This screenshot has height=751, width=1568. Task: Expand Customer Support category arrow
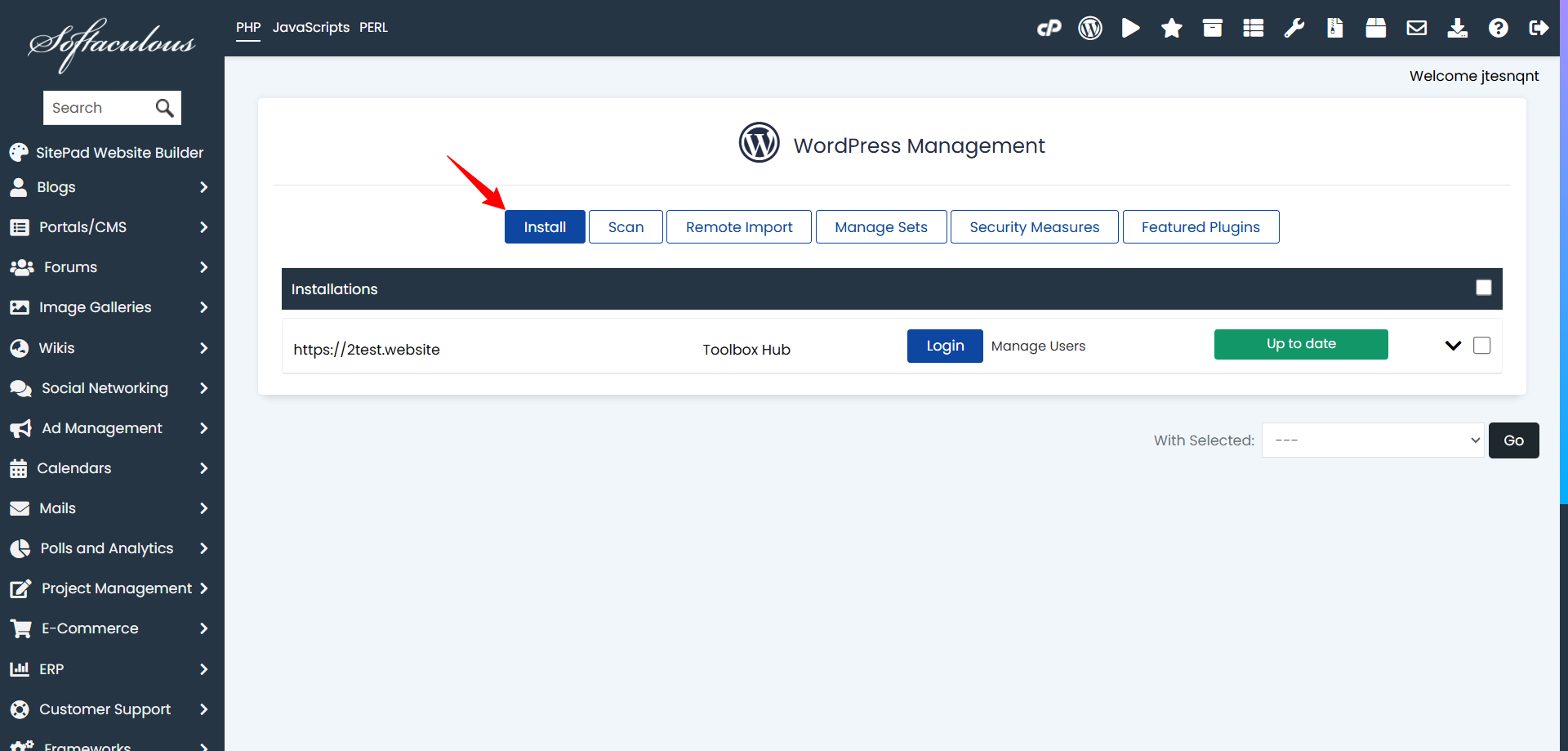(x=203, y=709)
